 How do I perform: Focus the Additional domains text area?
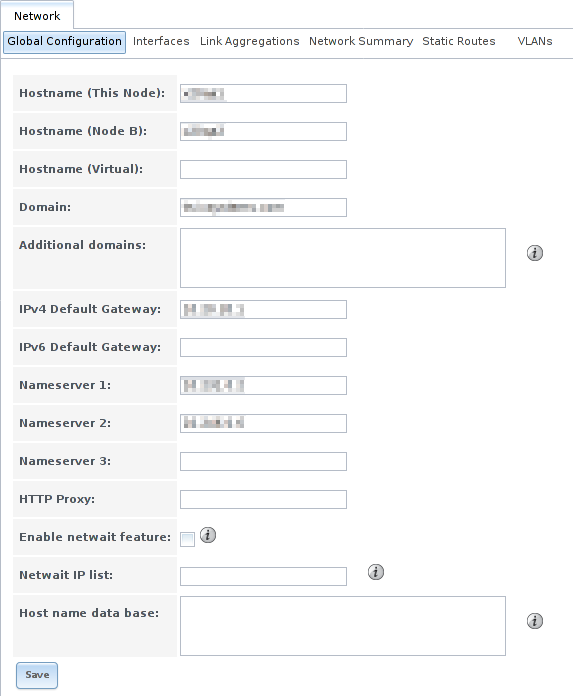tap(343, 258)
